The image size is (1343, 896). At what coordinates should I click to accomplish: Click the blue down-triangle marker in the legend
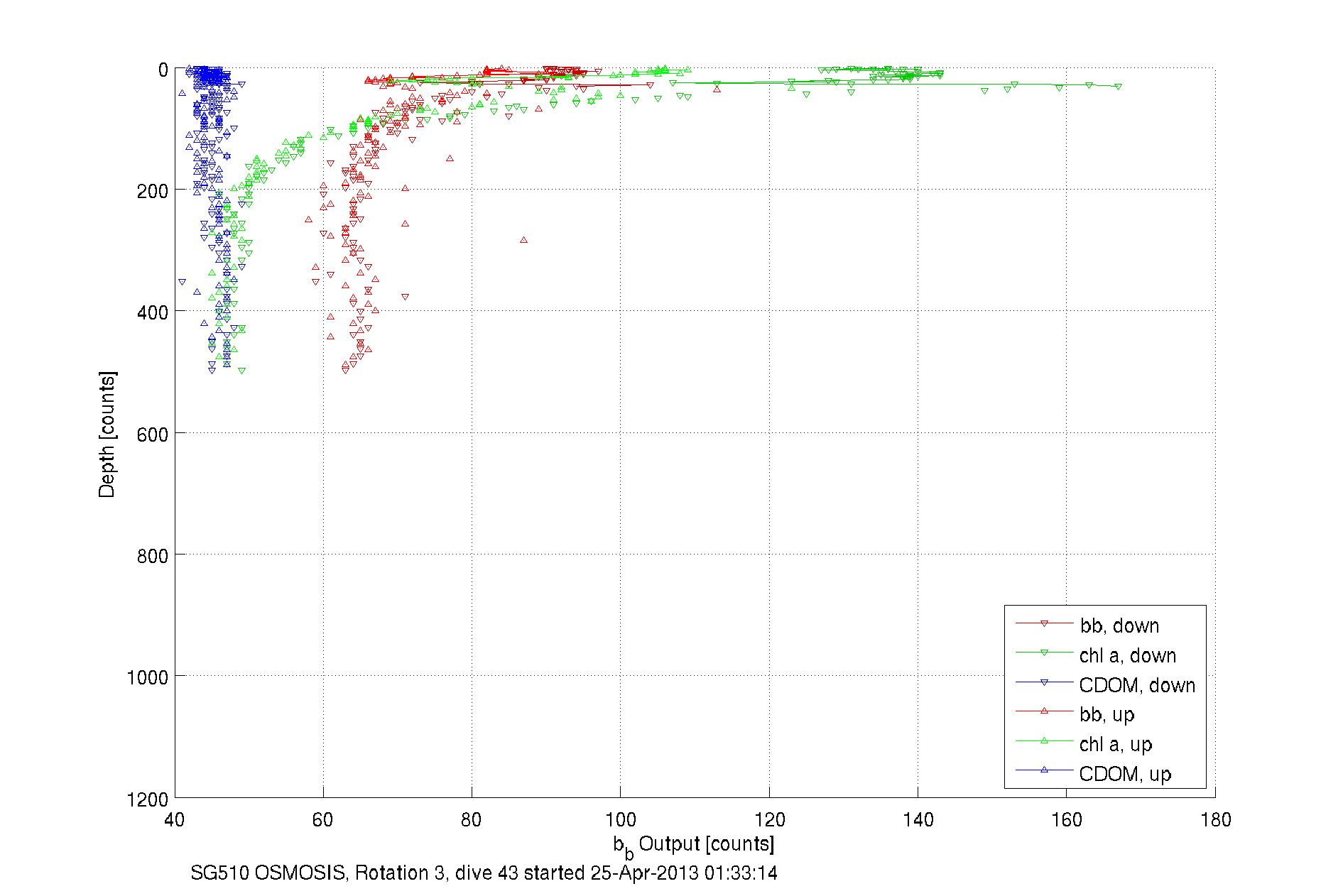1044,682
